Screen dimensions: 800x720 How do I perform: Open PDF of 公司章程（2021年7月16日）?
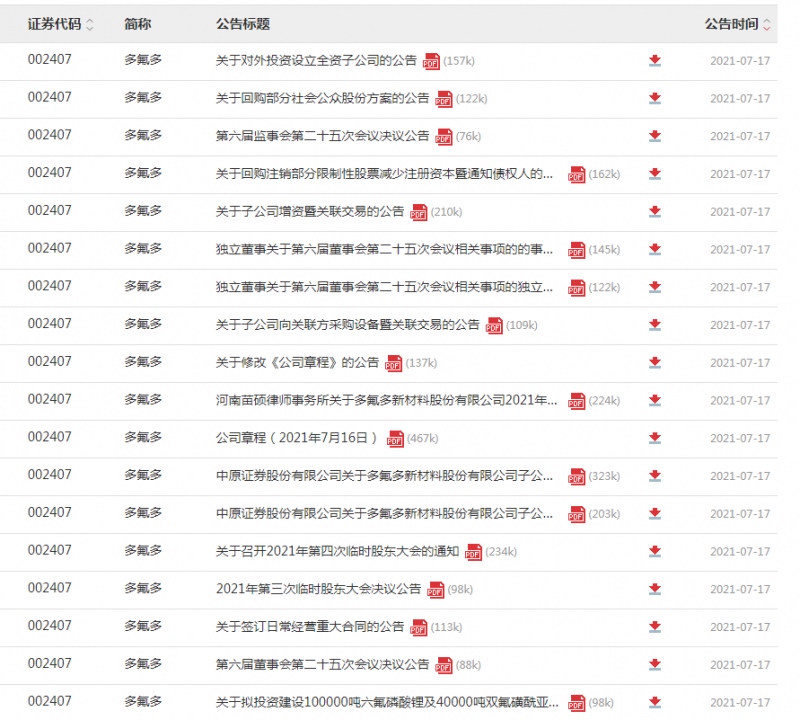pos(394,438)
